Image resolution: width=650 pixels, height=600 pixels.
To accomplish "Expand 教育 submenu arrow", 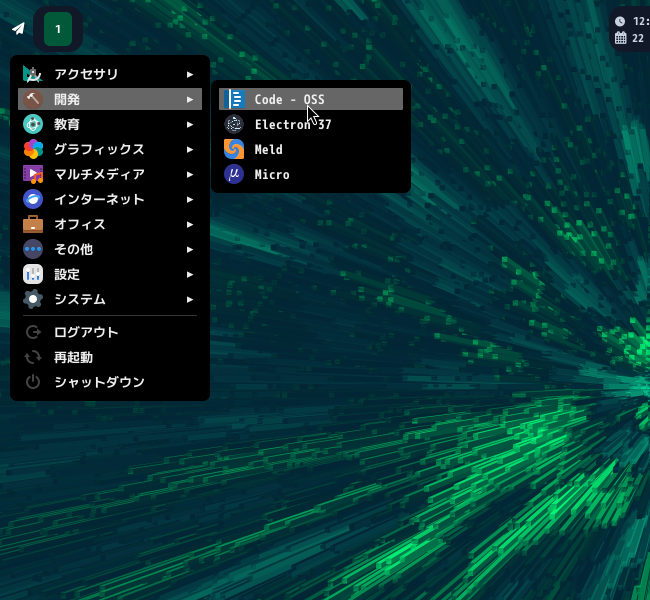I will pos(190,124).
